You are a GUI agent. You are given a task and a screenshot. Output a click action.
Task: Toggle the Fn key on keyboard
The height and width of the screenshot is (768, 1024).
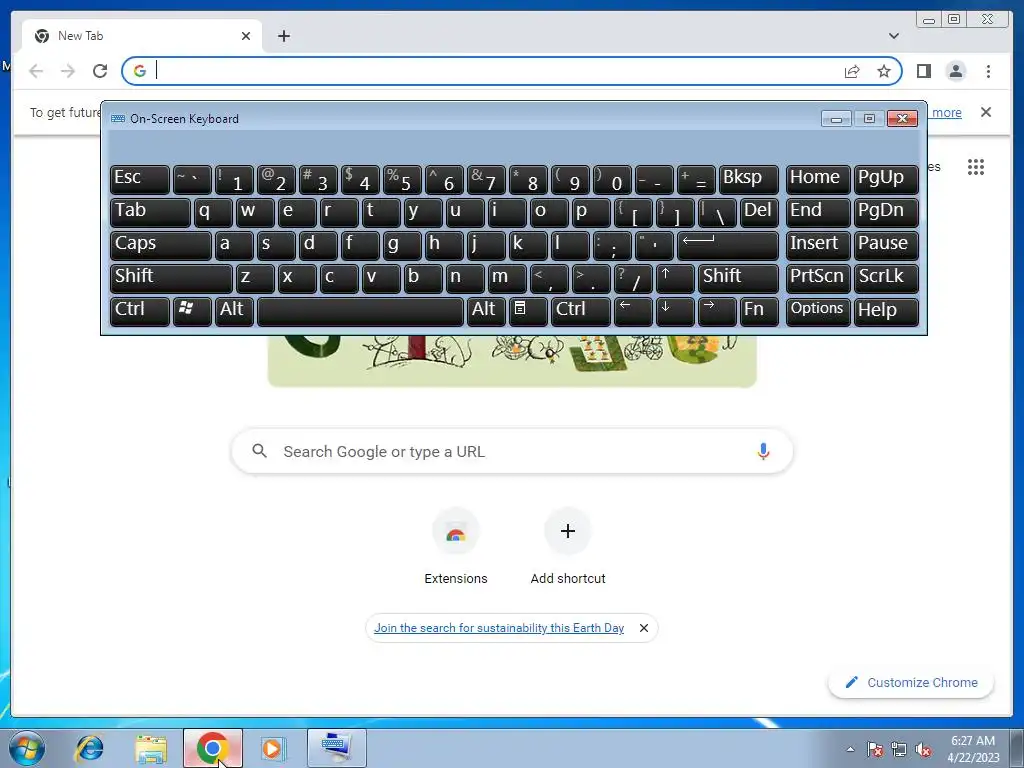coord(759,311)
